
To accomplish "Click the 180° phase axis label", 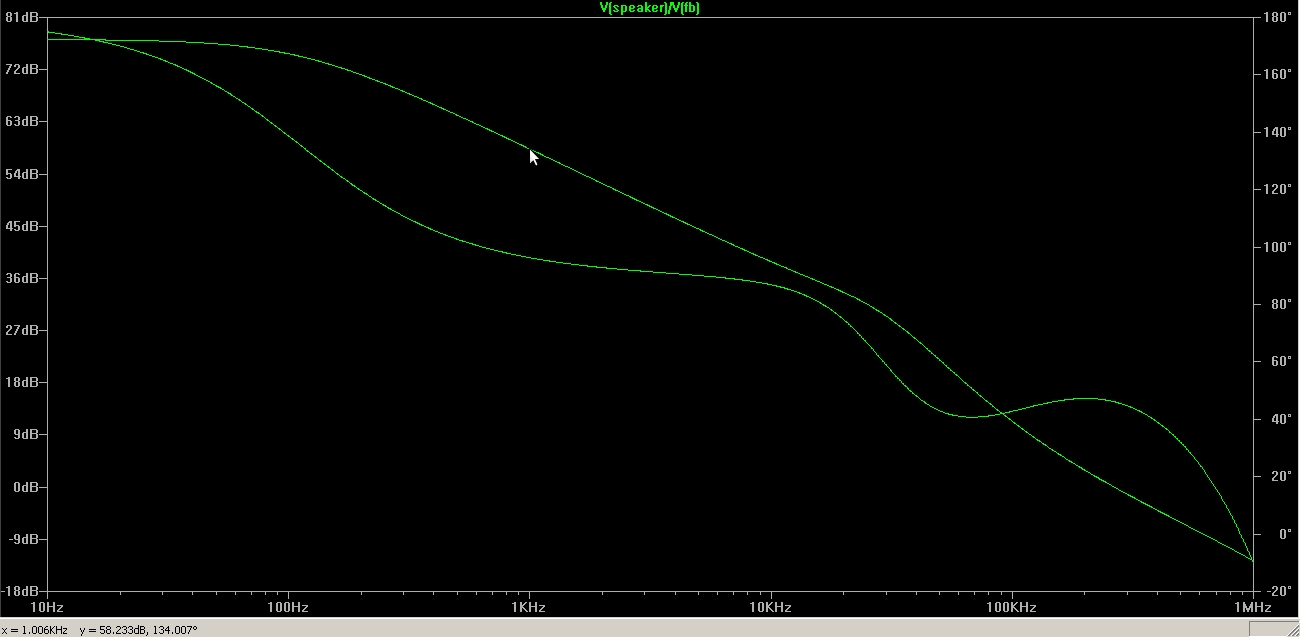I will click(1276, 17).
